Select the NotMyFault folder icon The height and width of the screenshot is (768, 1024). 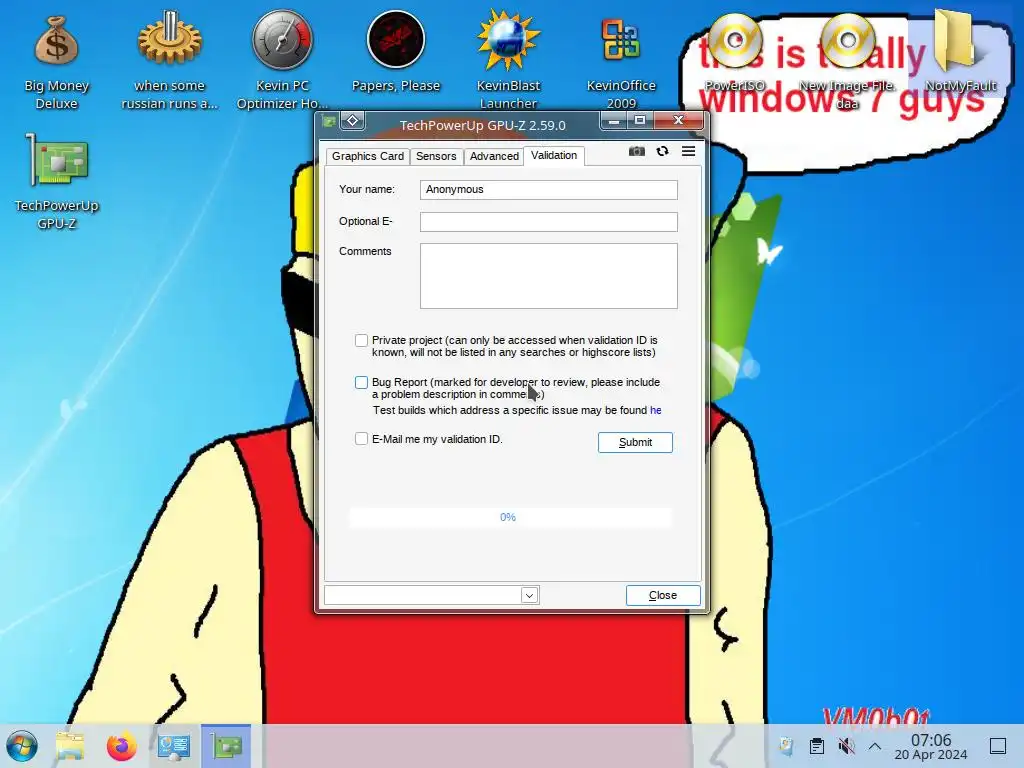(x=960, y=52)
